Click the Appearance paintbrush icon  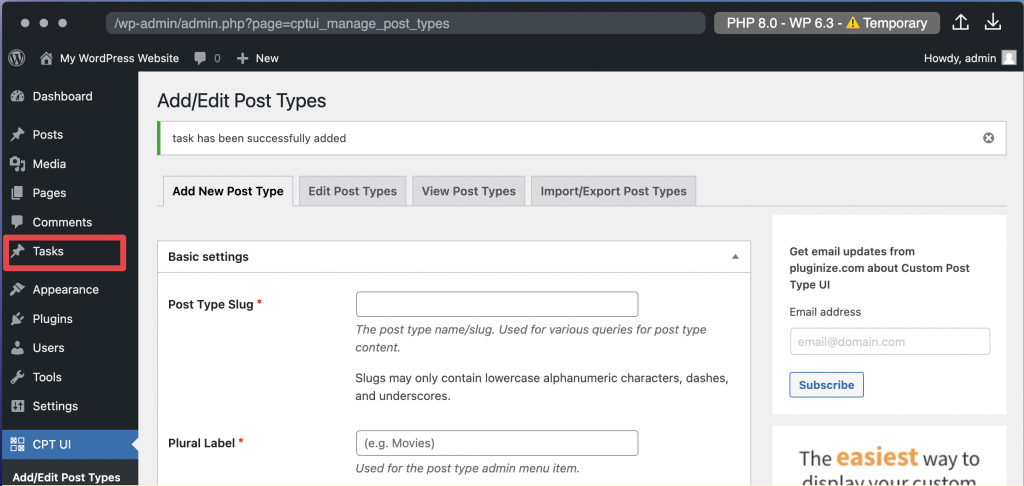pos(17,290)
